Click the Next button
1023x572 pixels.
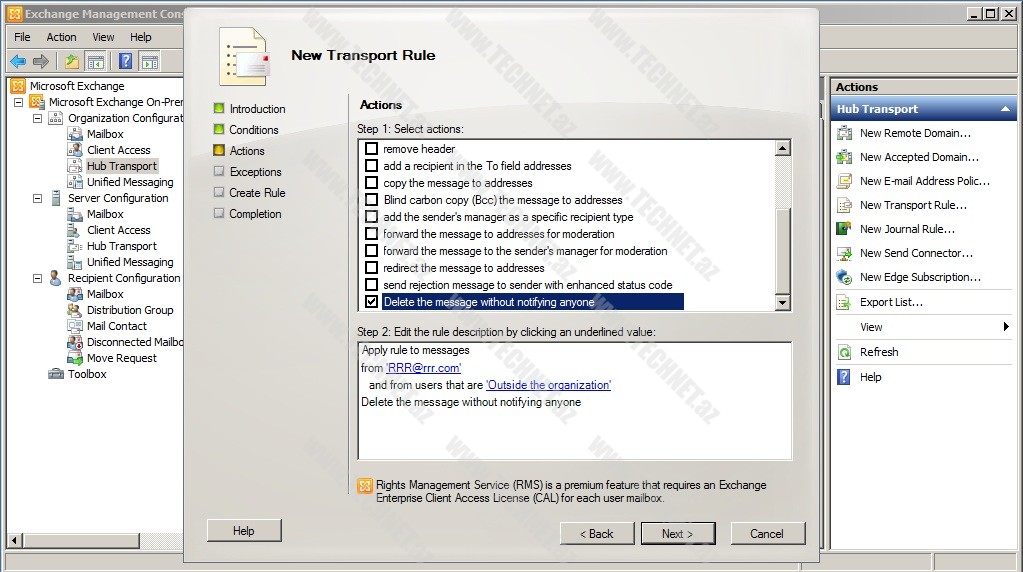(678, 534)
